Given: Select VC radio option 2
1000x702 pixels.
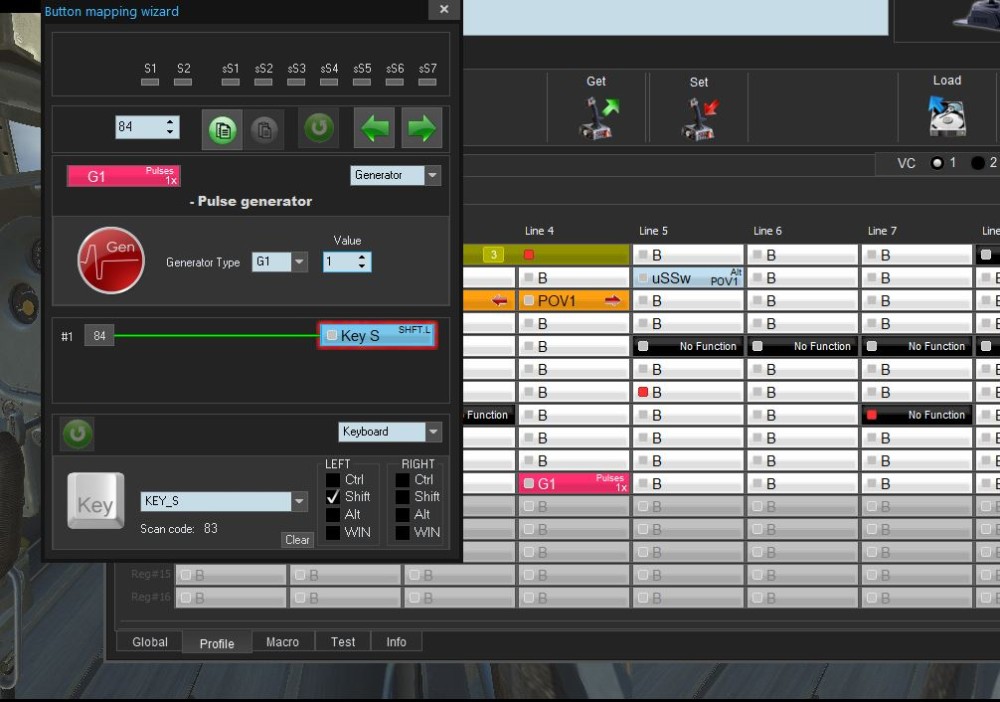Looking at the screenshot, I should pos(977,163).
